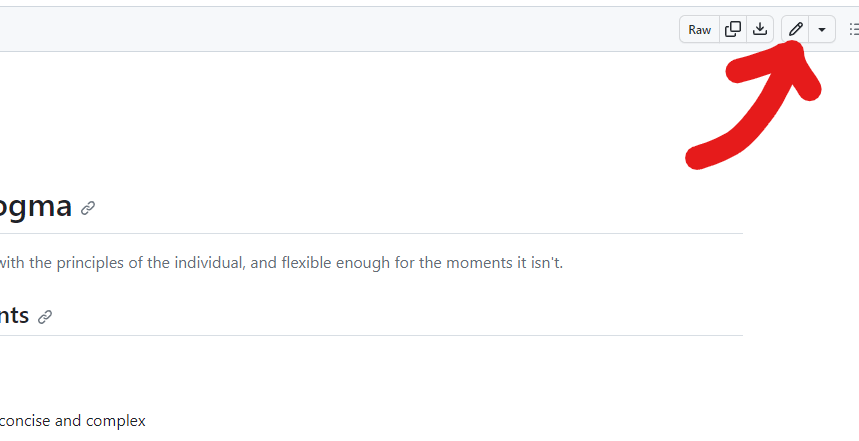The image size is (859, 441).
Task: Select the large "ogma" heading text
Action: [36, 207]
